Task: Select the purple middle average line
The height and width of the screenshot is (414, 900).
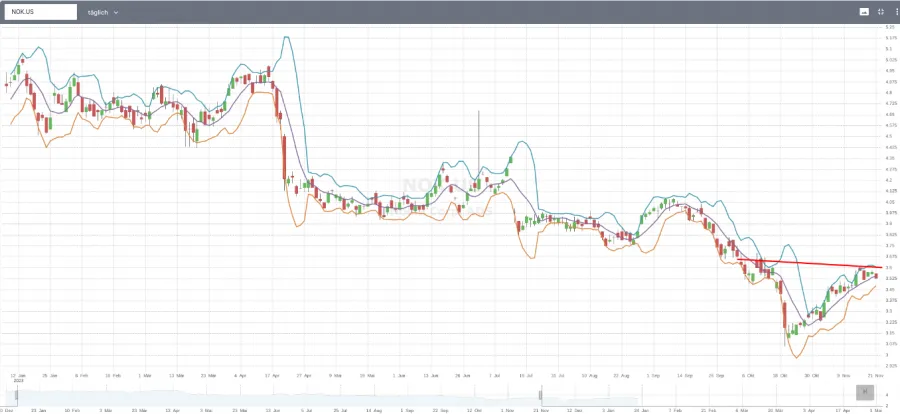Action: 400,207
